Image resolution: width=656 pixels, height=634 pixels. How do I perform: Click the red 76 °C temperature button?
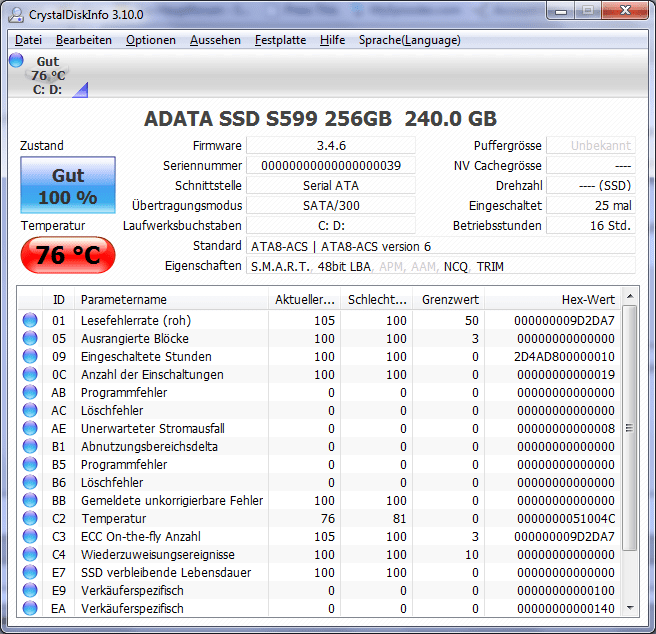(68, 255)
